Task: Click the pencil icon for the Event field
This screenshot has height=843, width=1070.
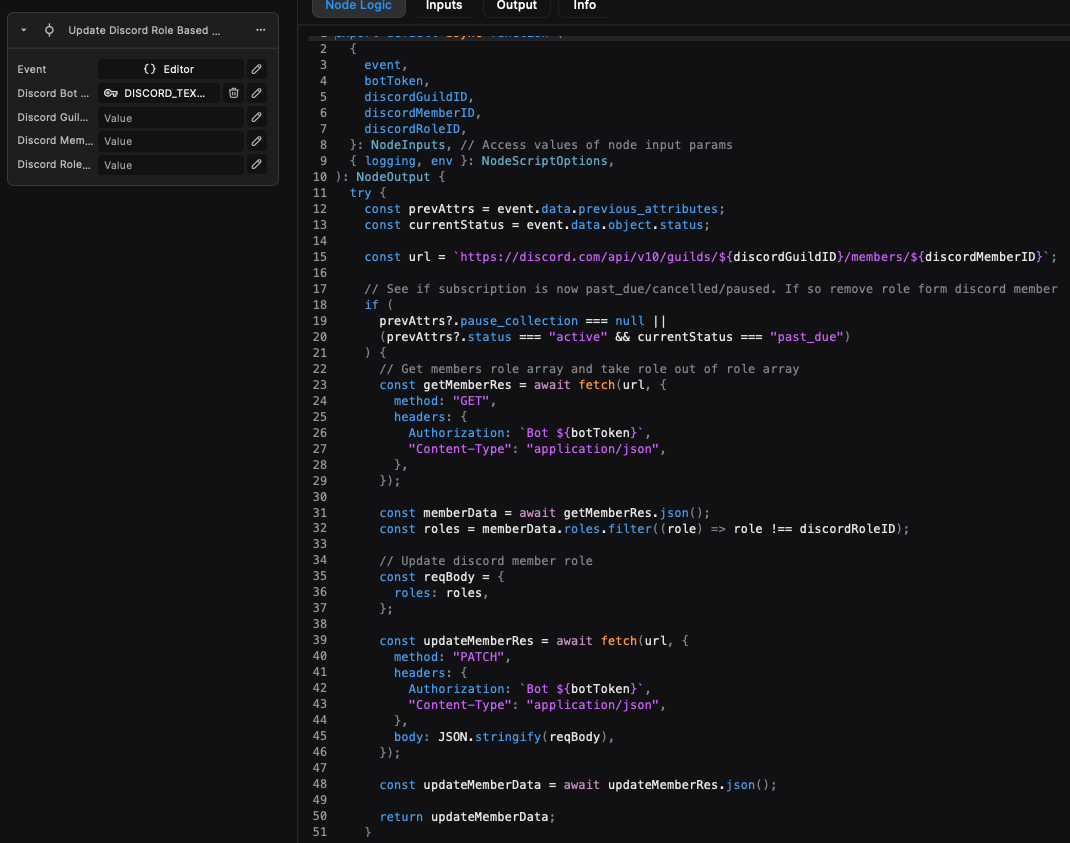Action: [257, 69]
